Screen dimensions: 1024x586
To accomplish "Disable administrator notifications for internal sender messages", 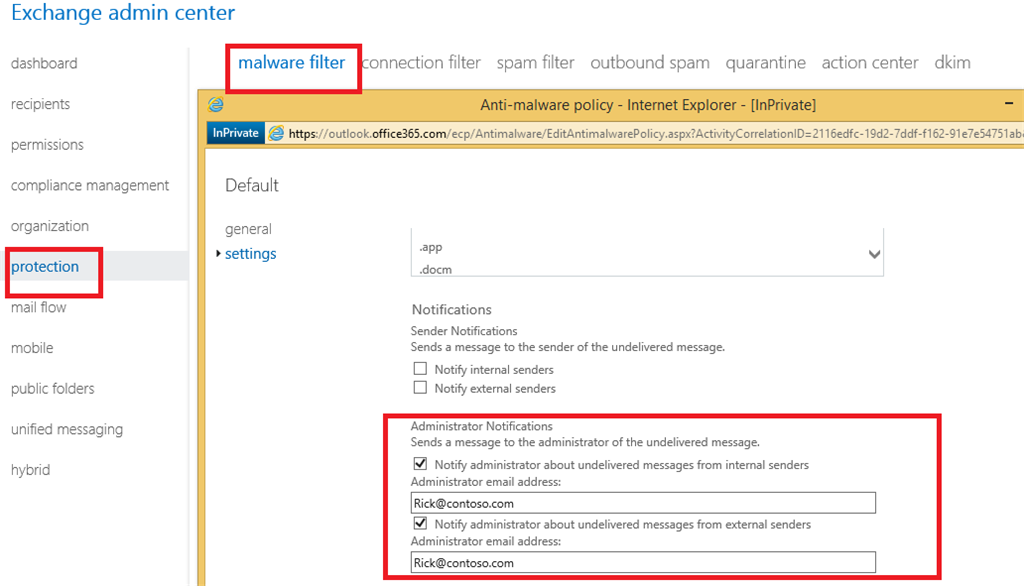I will (x=421, y=463).
